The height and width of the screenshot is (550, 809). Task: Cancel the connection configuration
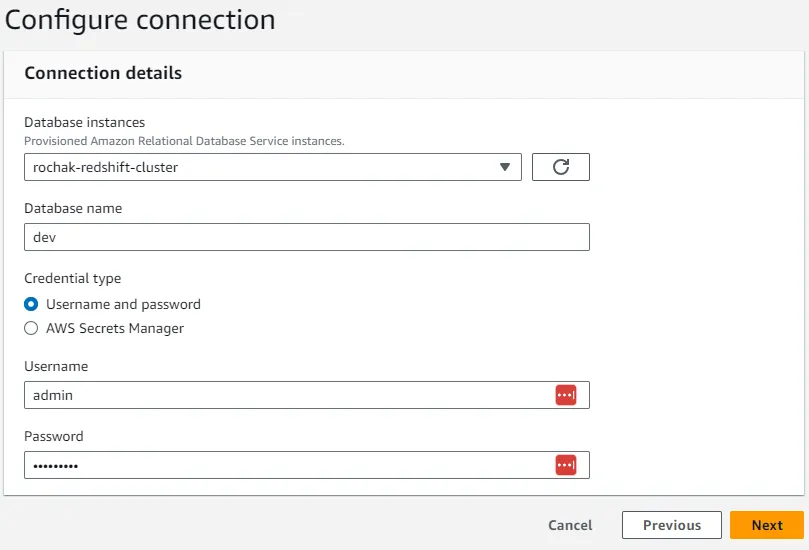pos(570,525)
